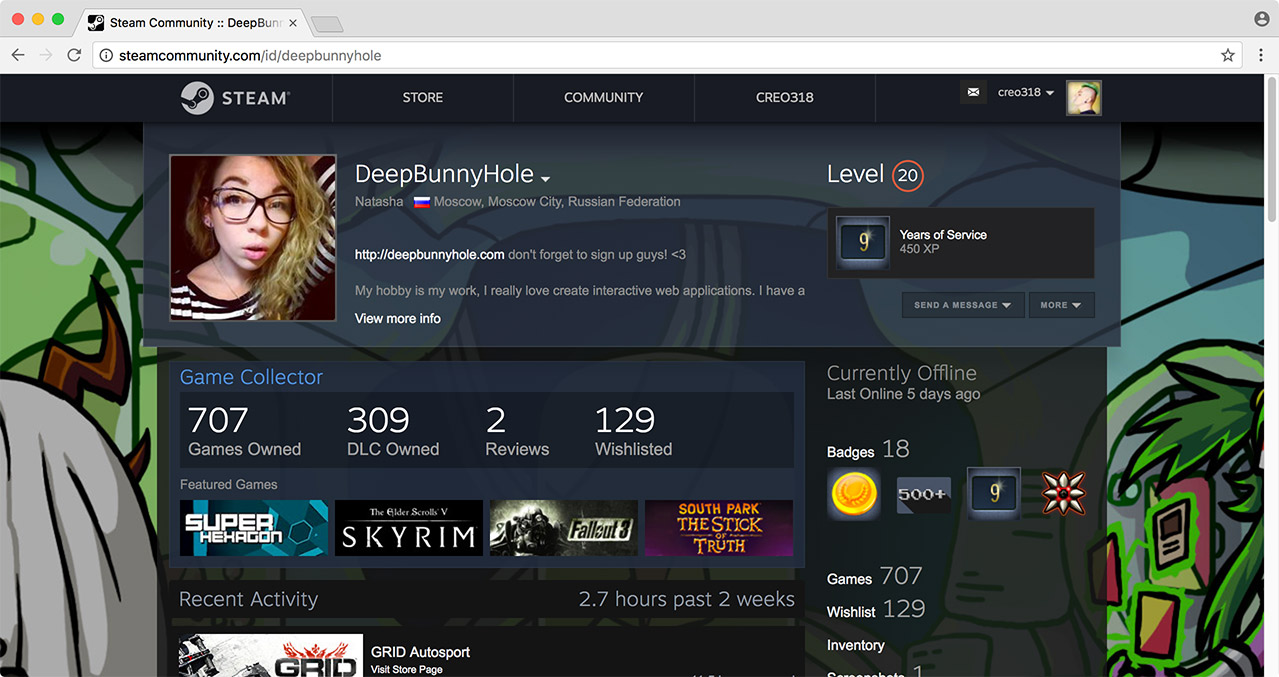Follow the deepbunnyhole.com link
This screenshot has height=677, width=1279.
430,255
